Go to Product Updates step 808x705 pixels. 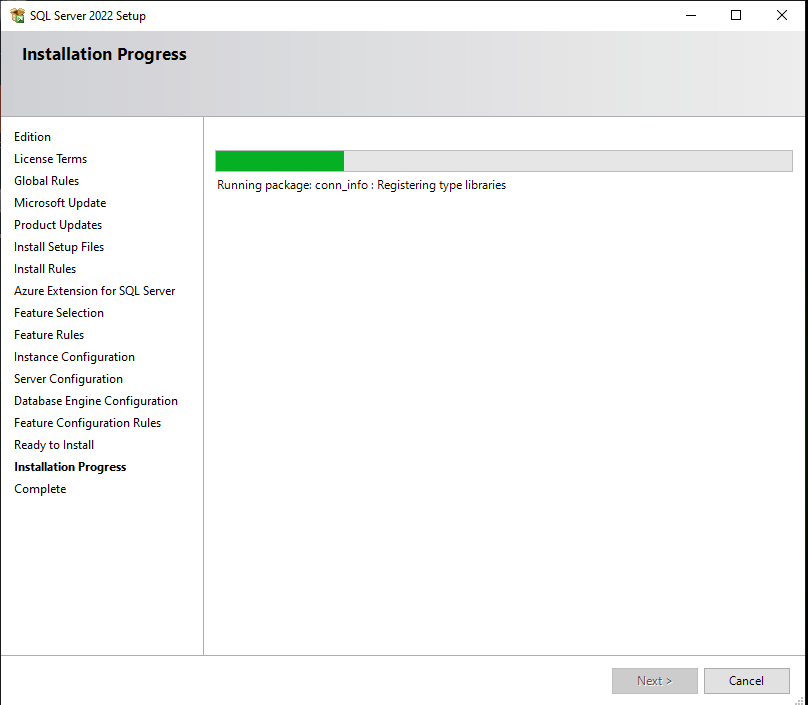[x=58, y=225]
